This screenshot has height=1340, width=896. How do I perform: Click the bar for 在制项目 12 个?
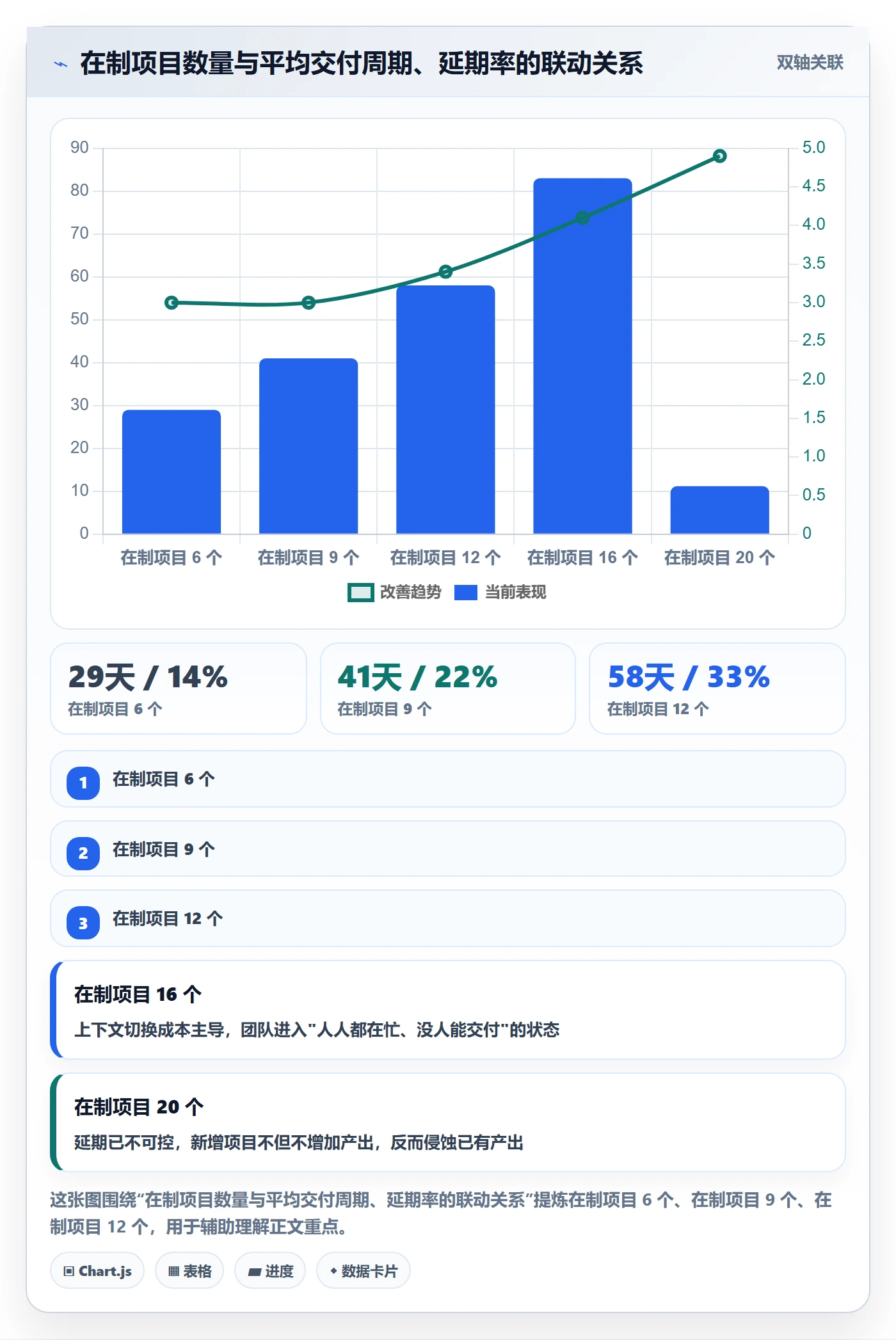click(x=445, y=410)
